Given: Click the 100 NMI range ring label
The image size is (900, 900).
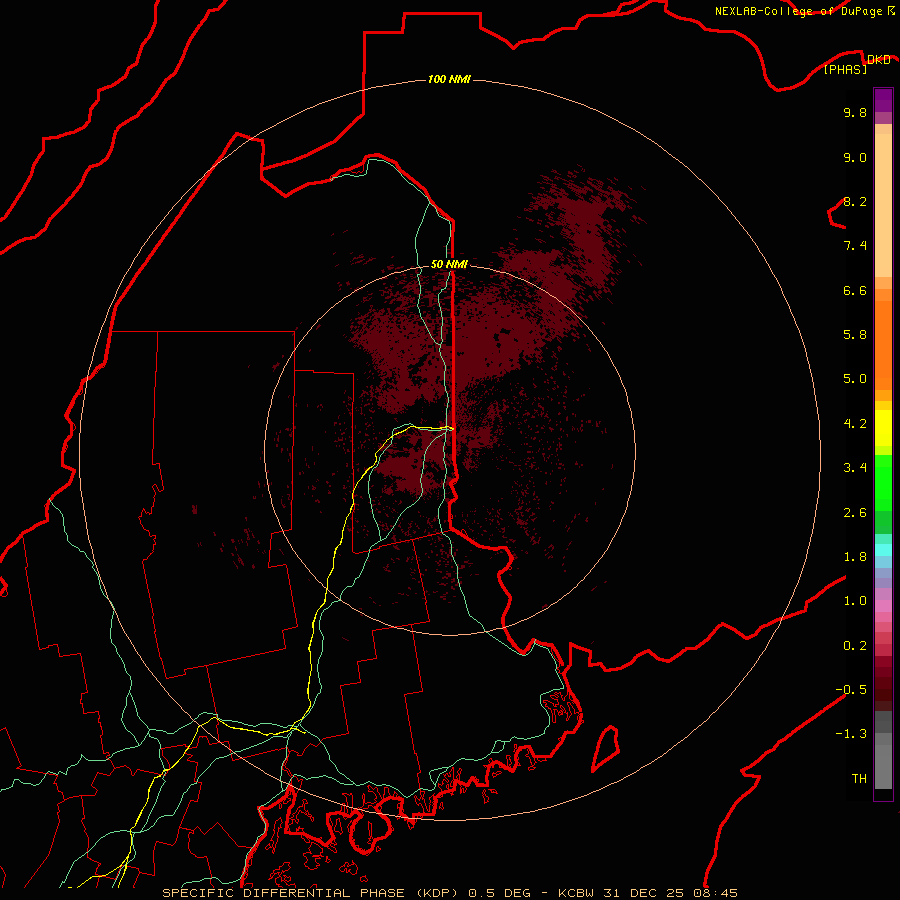Looking at the screenshot, I should click(x=449, y=79).
